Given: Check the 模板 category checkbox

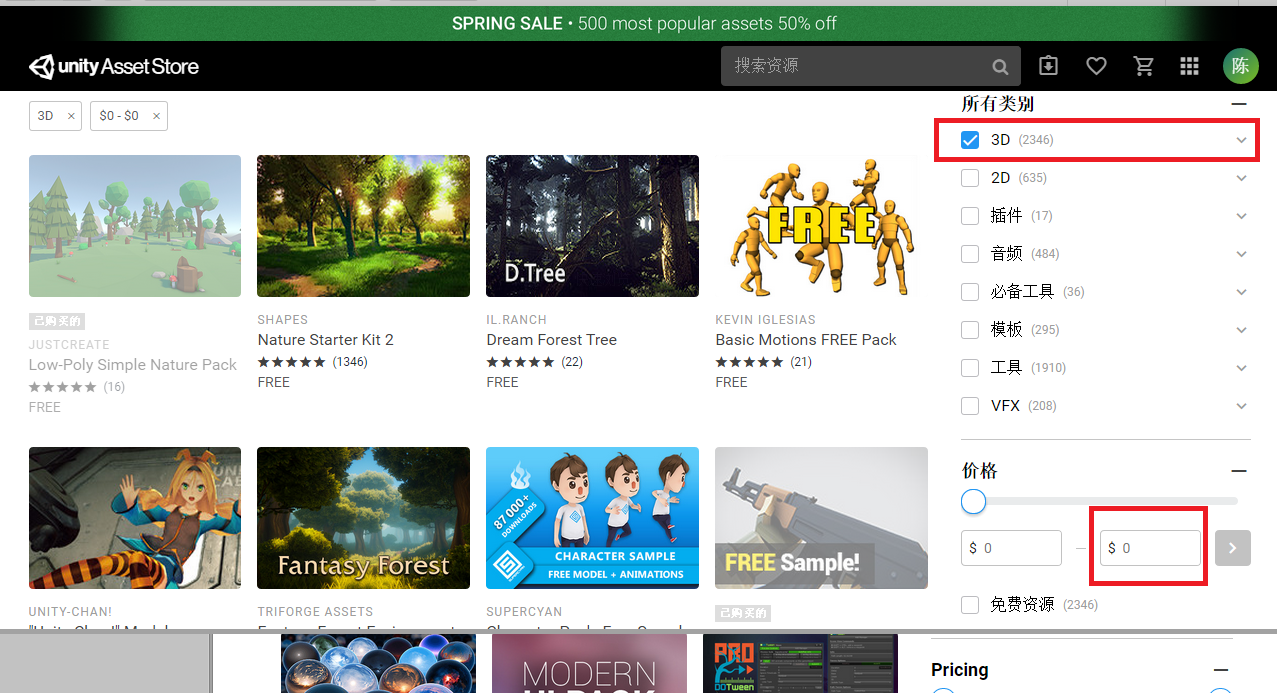Looking at the screenshot, I should pos(970,330).
